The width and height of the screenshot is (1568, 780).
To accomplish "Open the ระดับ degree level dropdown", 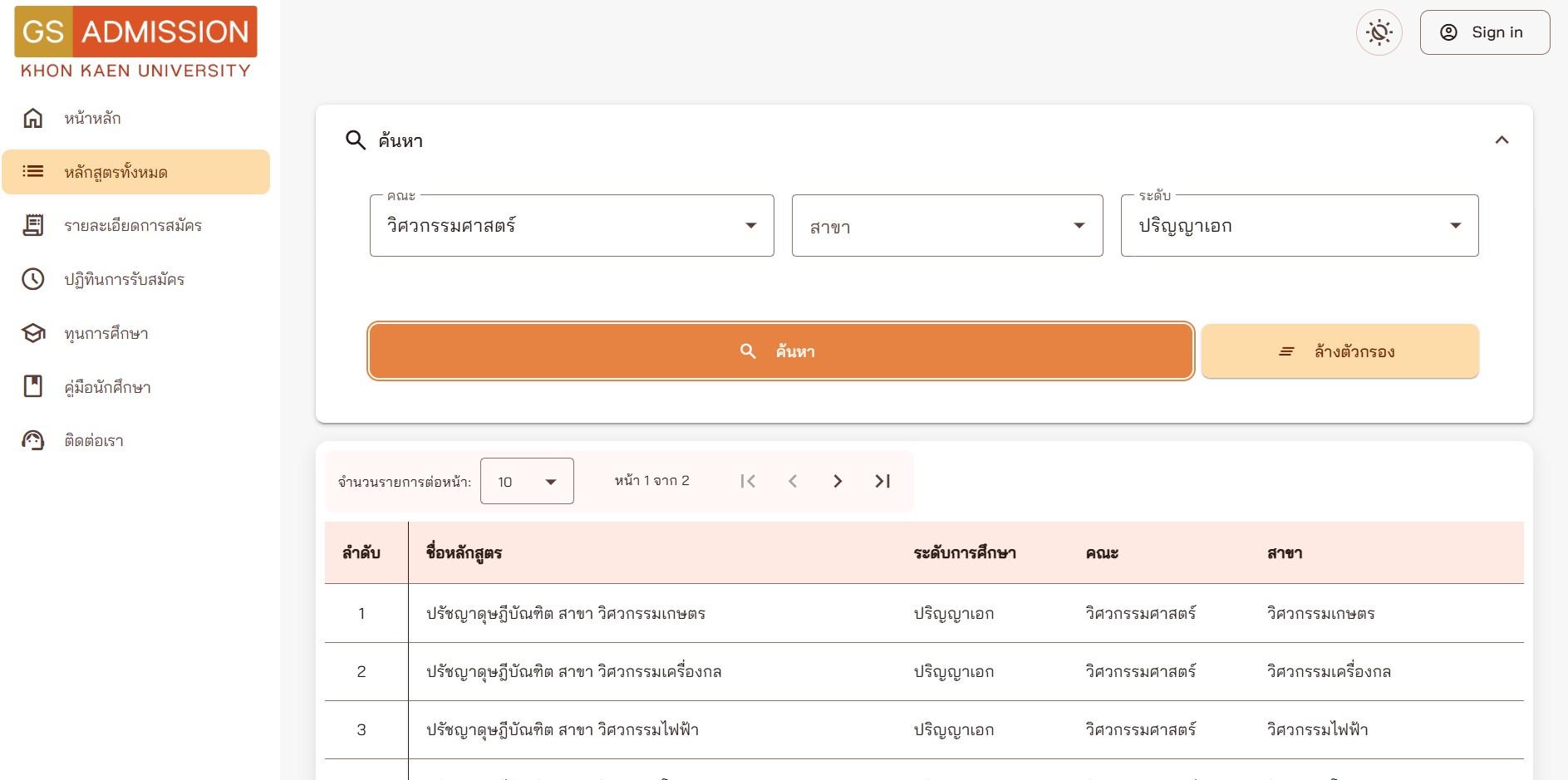I will point(1299,226).
